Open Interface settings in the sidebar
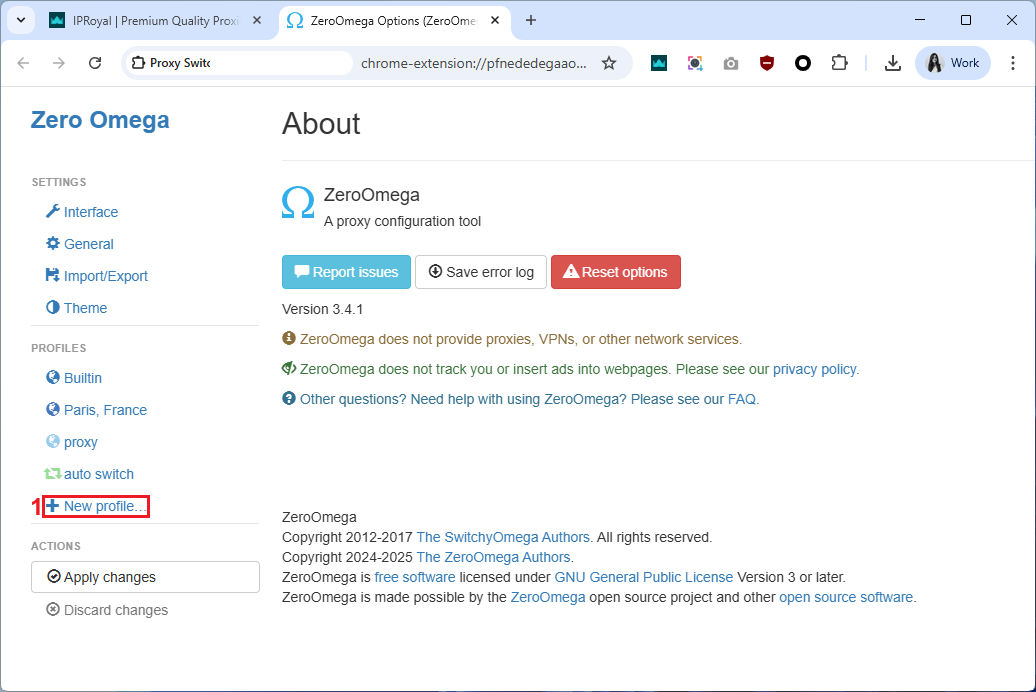 pos(90,212)
